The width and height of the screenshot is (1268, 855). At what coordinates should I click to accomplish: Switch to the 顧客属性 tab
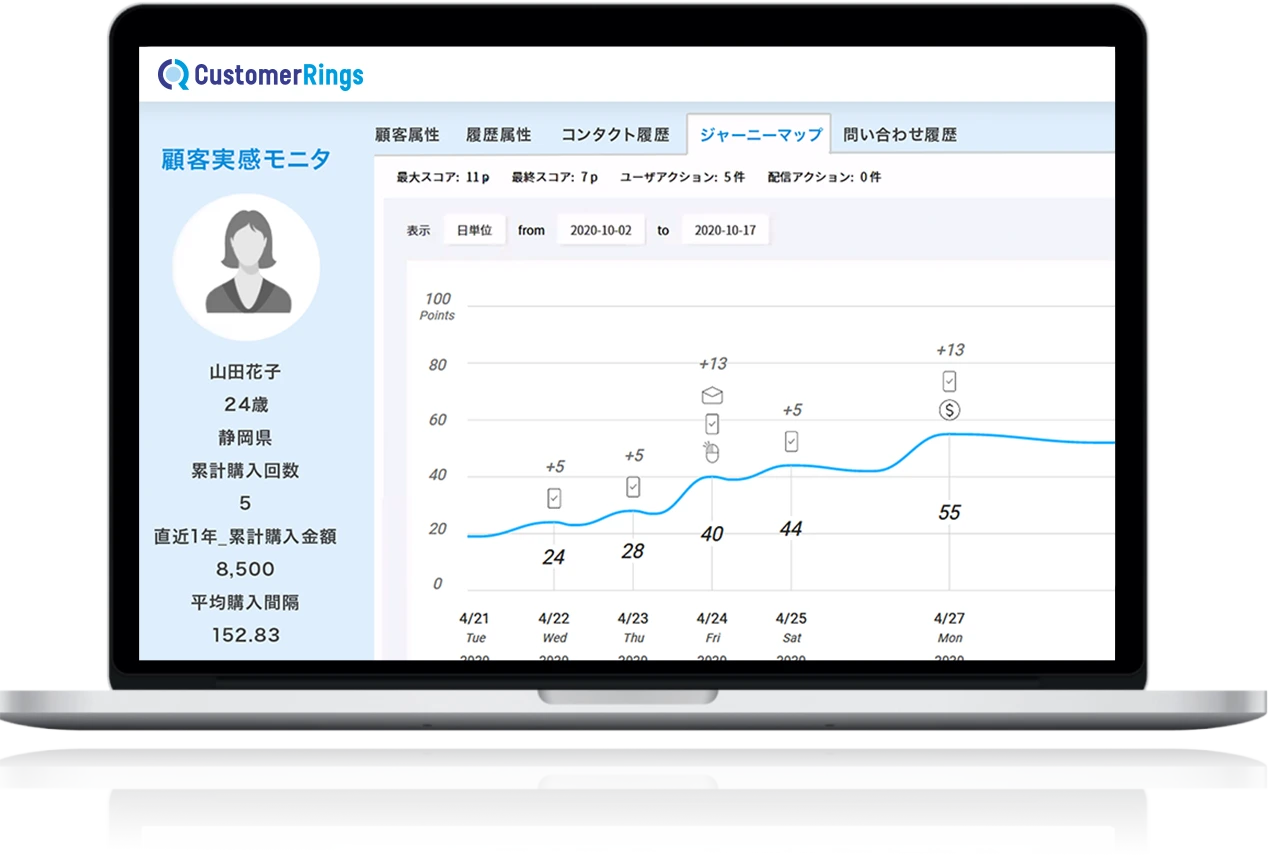[x=407, y=135]
